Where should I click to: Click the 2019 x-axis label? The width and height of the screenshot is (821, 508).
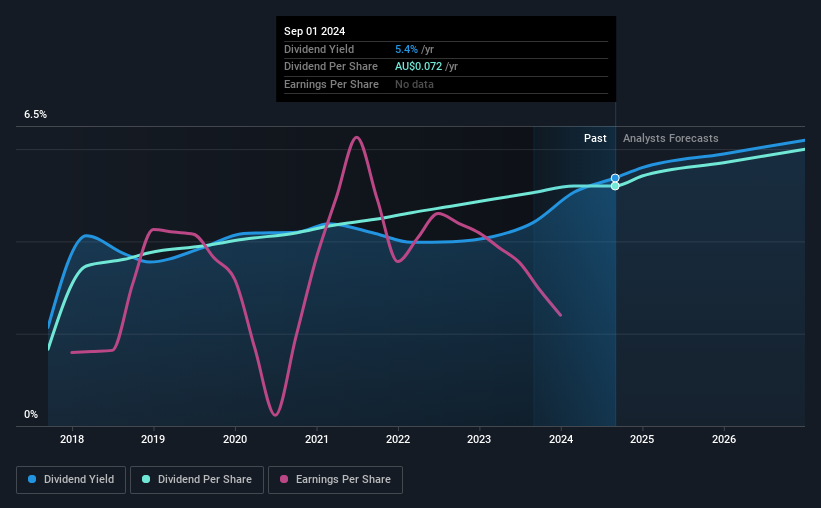point(153,439)
